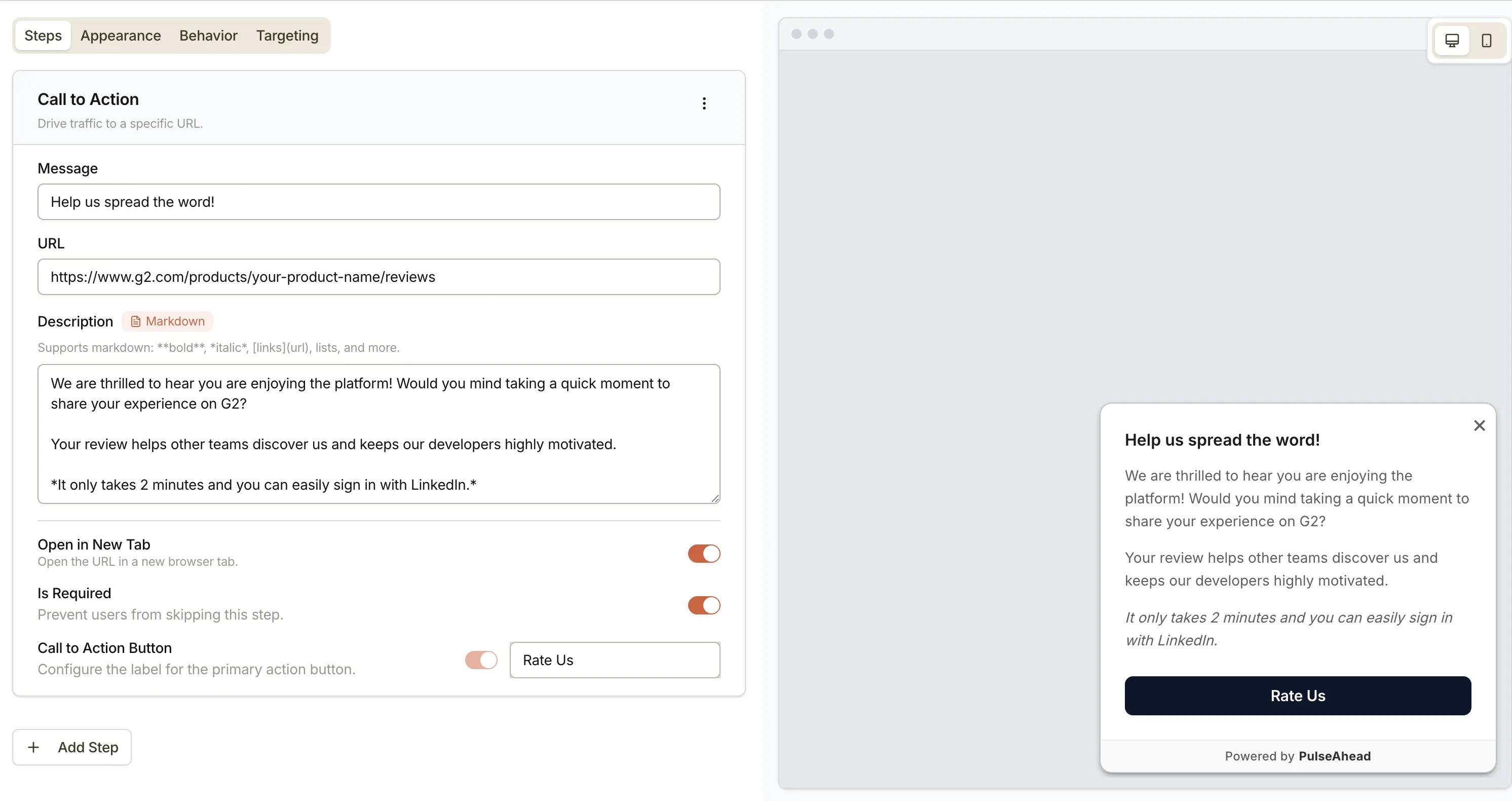Switch to desktop preview mode
Viewport: 1512px width, 801px height.
tap(1452, 40)
